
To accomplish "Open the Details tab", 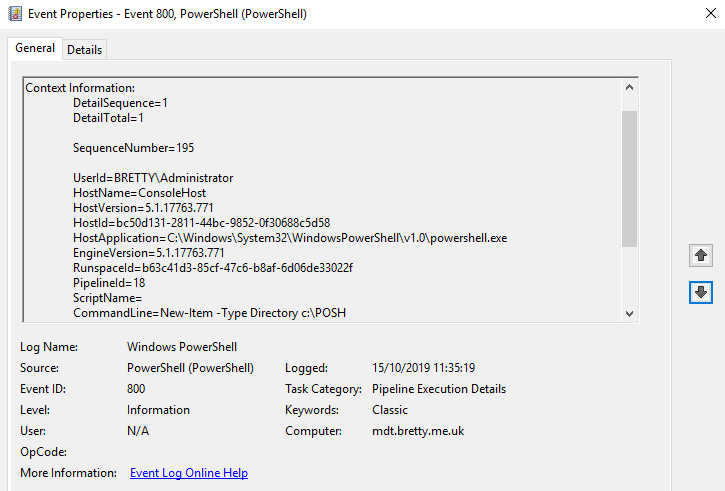I will point(85,50).
